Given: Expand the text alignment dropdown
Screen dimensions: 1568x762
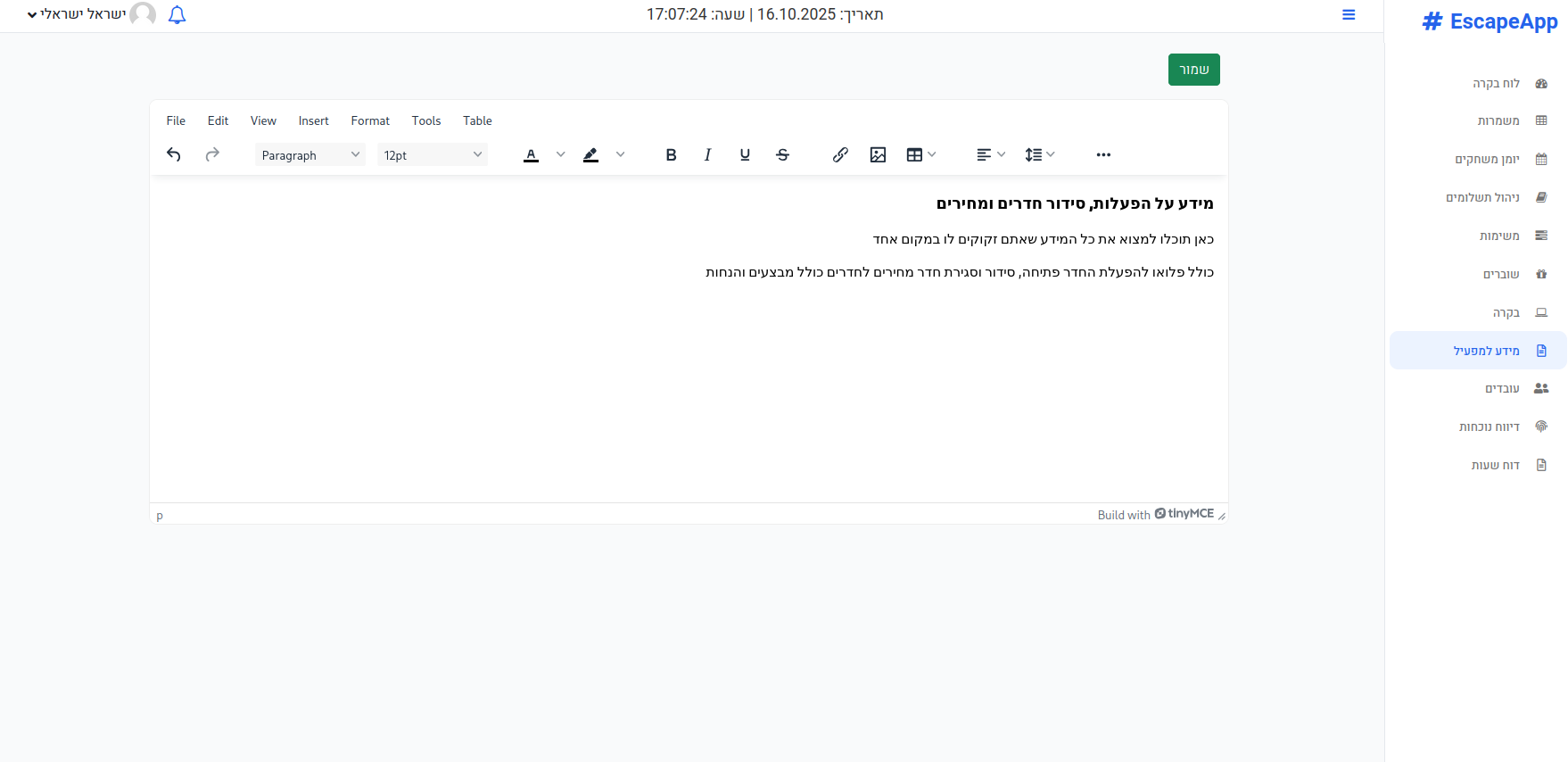Looking at the screenshot, I should pyautogui.click(x=990, y=155).
